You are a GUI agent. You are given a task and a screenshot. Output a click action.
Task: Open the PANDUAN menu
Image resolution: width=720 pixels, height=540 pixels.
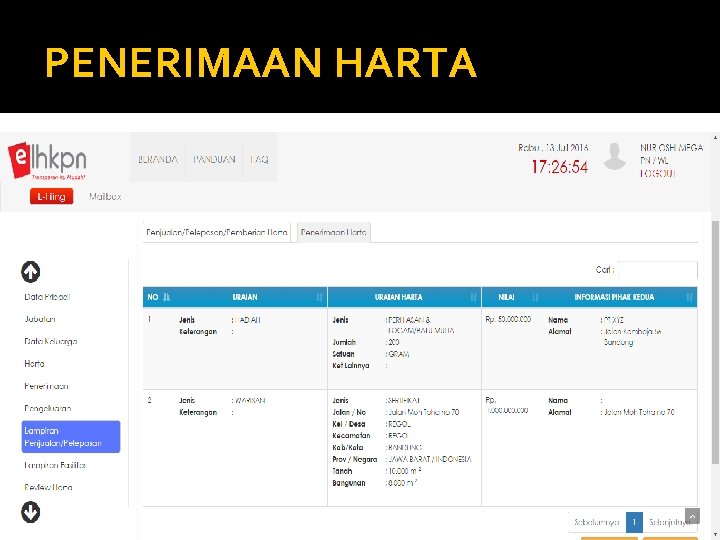(x=214, y=159)
